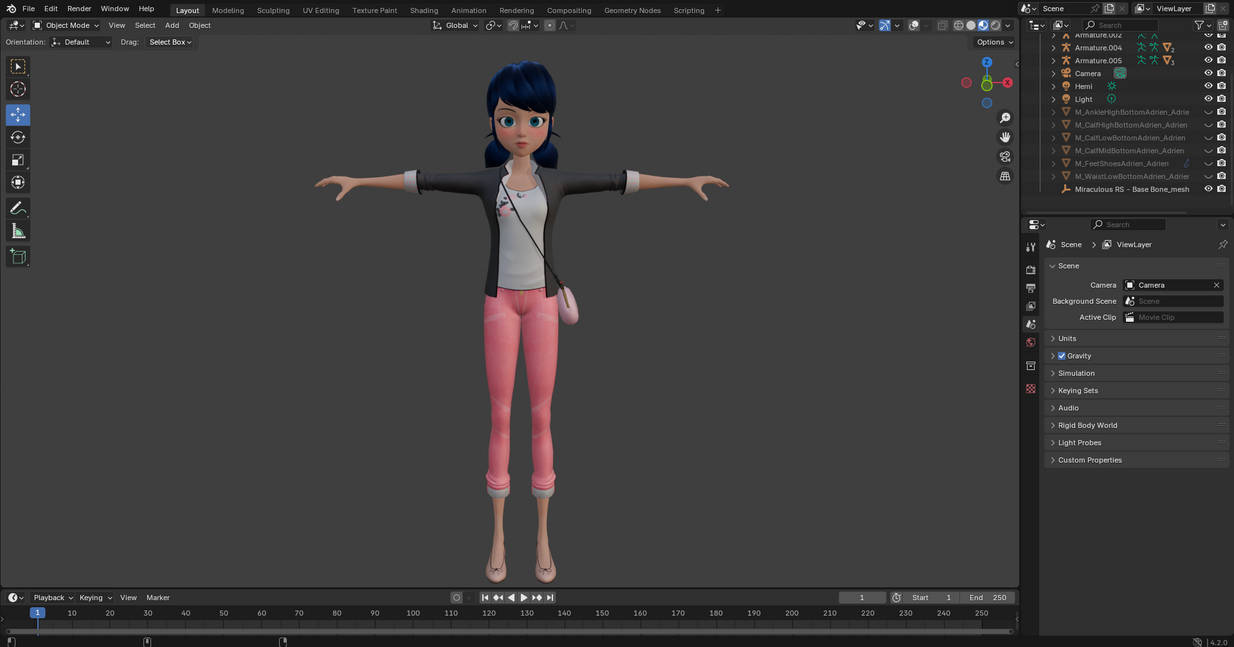Screen dimensions: 1234x647
Task: Open the Orientation Default dropdown
Action: [x=81, y=42]
